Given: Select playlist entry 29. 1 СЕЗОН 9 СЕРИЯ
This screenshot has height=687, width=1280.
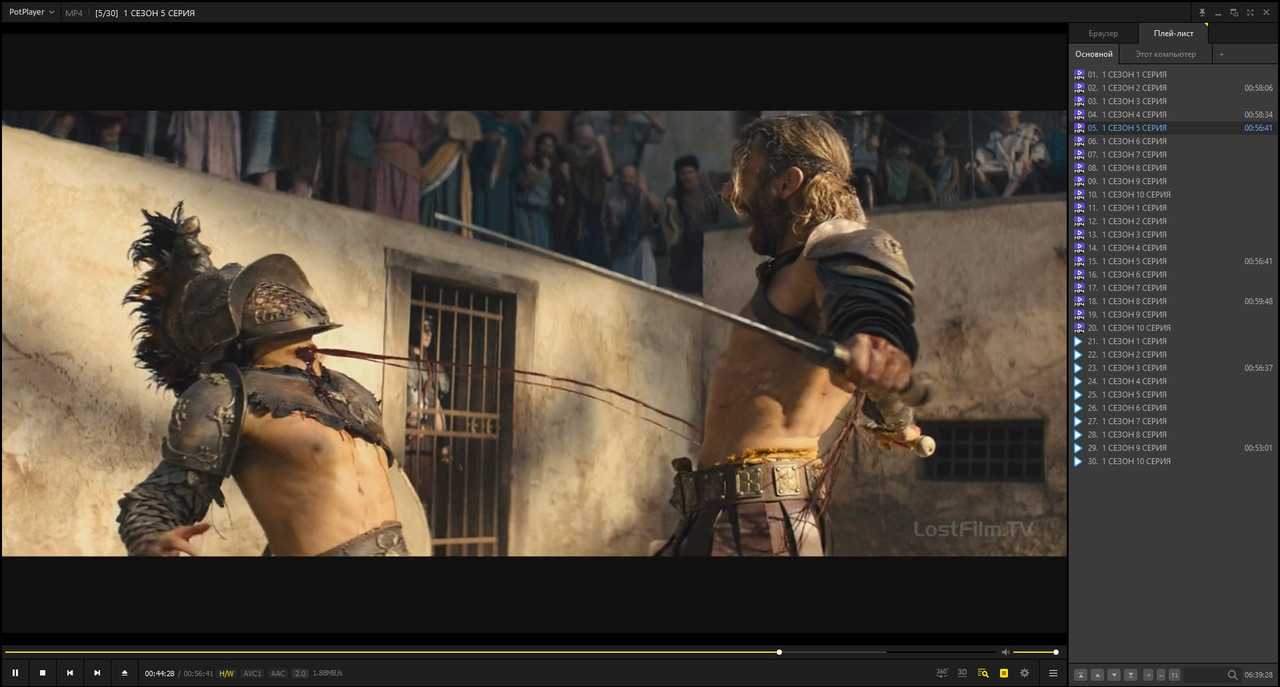Looking at the screenshot, I should click(1173, 448).
